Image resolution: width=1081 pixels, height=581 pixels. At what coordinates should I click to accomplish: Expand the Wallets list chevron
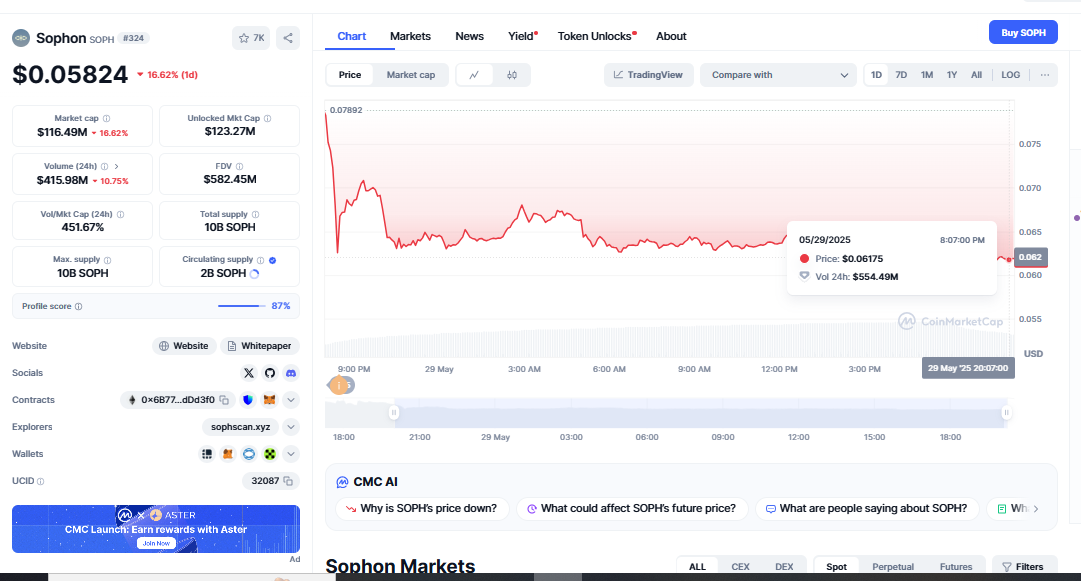click(x=291, y=453)
